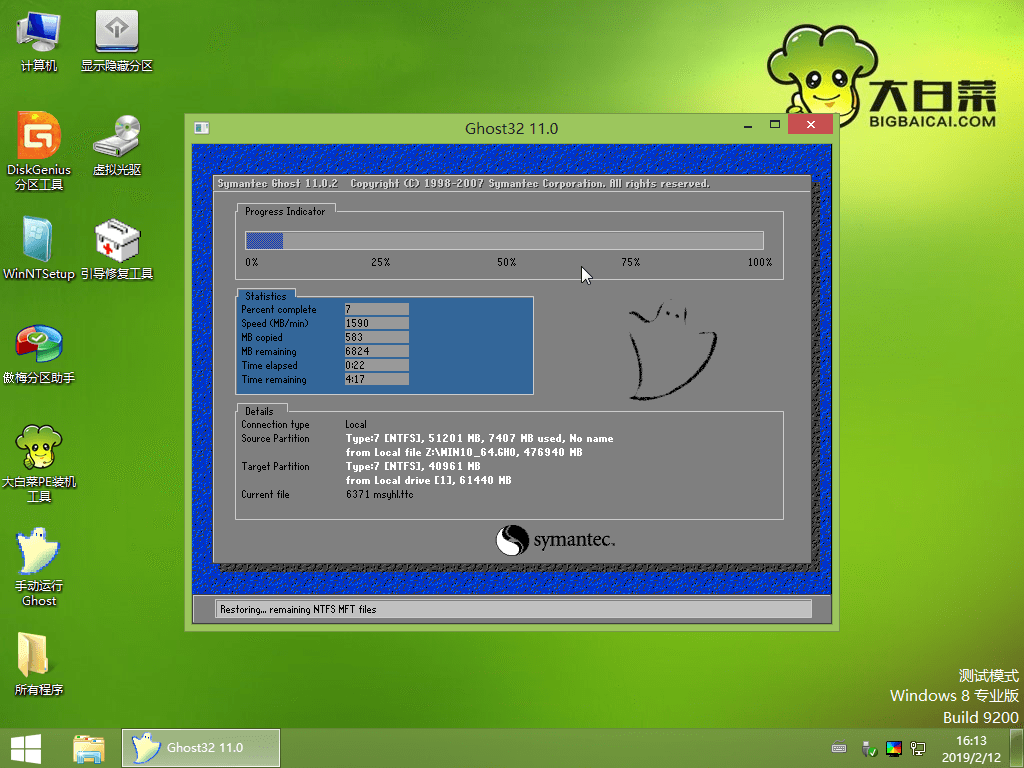
Task: Click the Target Partition label
Action: (x=275, y=466)
